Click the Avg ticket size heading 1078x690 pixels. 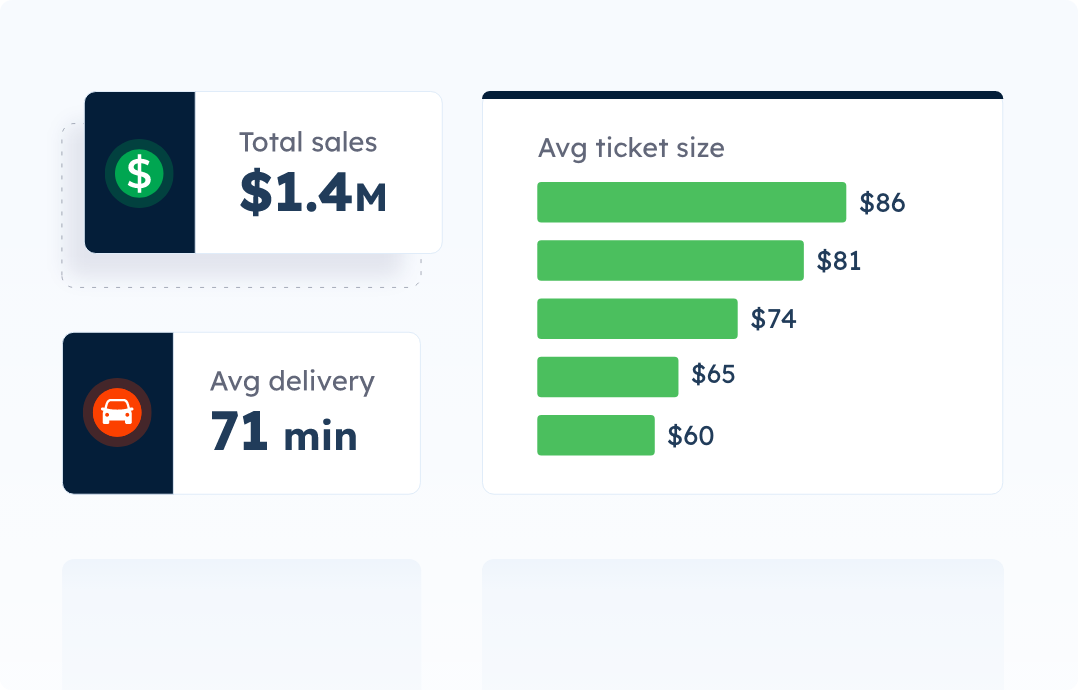[x=631, y=148]
